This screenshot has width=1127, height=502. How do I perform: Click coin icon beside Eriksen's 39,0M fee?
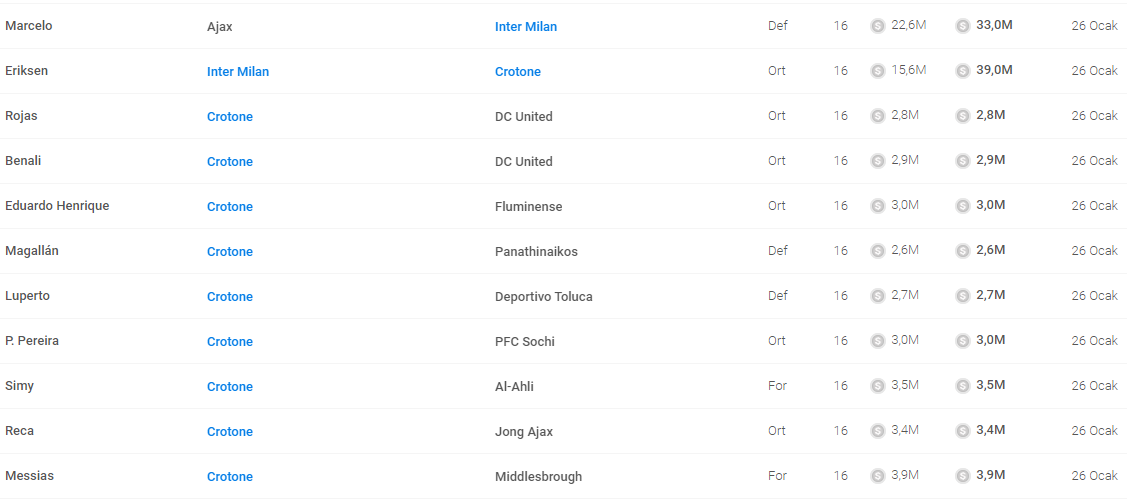tap(962, 71)
